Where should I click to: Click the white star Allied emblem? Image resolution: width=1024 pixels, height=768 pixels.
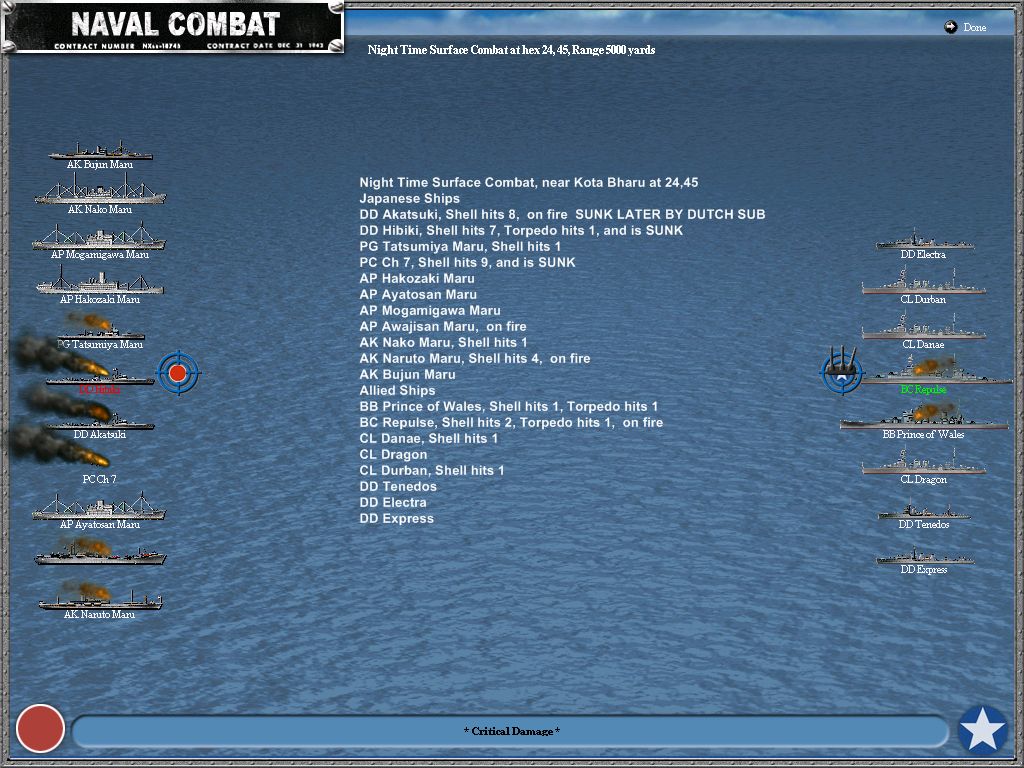pyautogui.click(x=982, y=729)
